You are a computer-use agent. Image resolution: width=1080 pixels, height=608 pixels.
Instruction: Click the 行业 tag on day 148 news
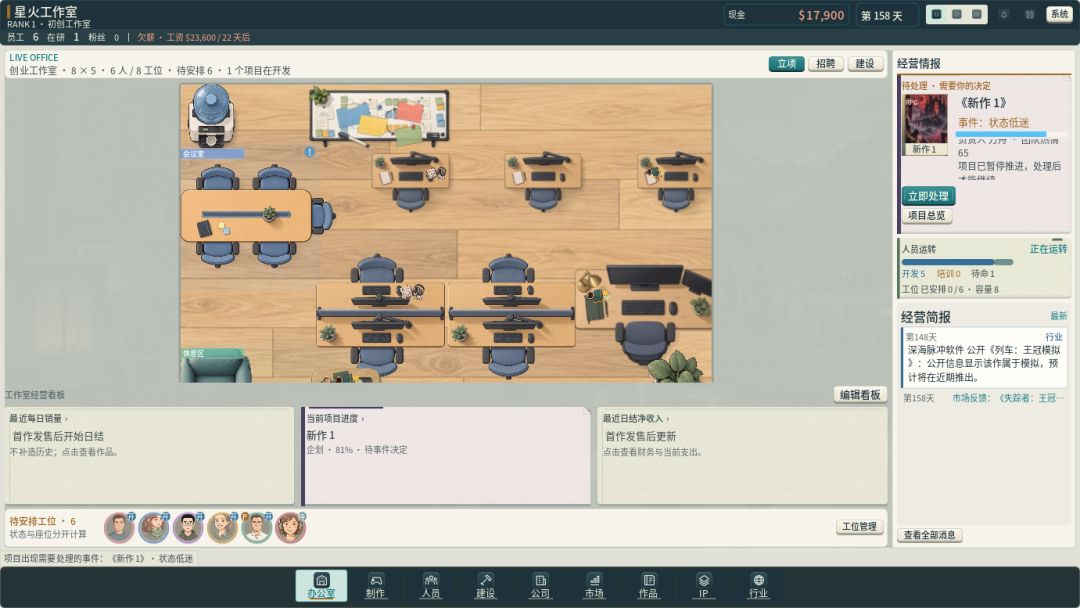click(1053, 337)
